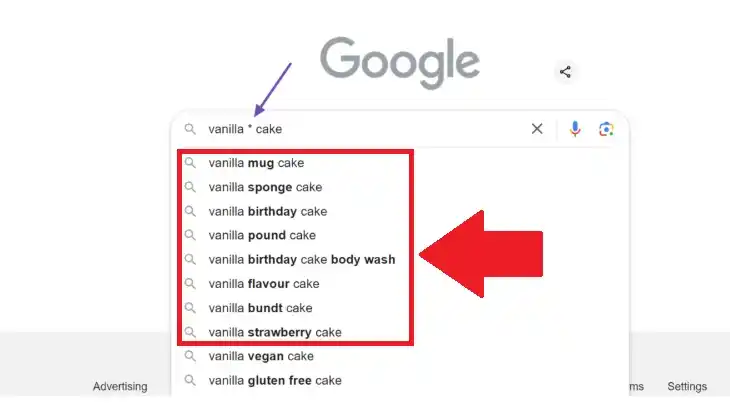Open Google Lens image search
Image resolution: width=730 pixels, height=410 pixels.
click(606, 129)
